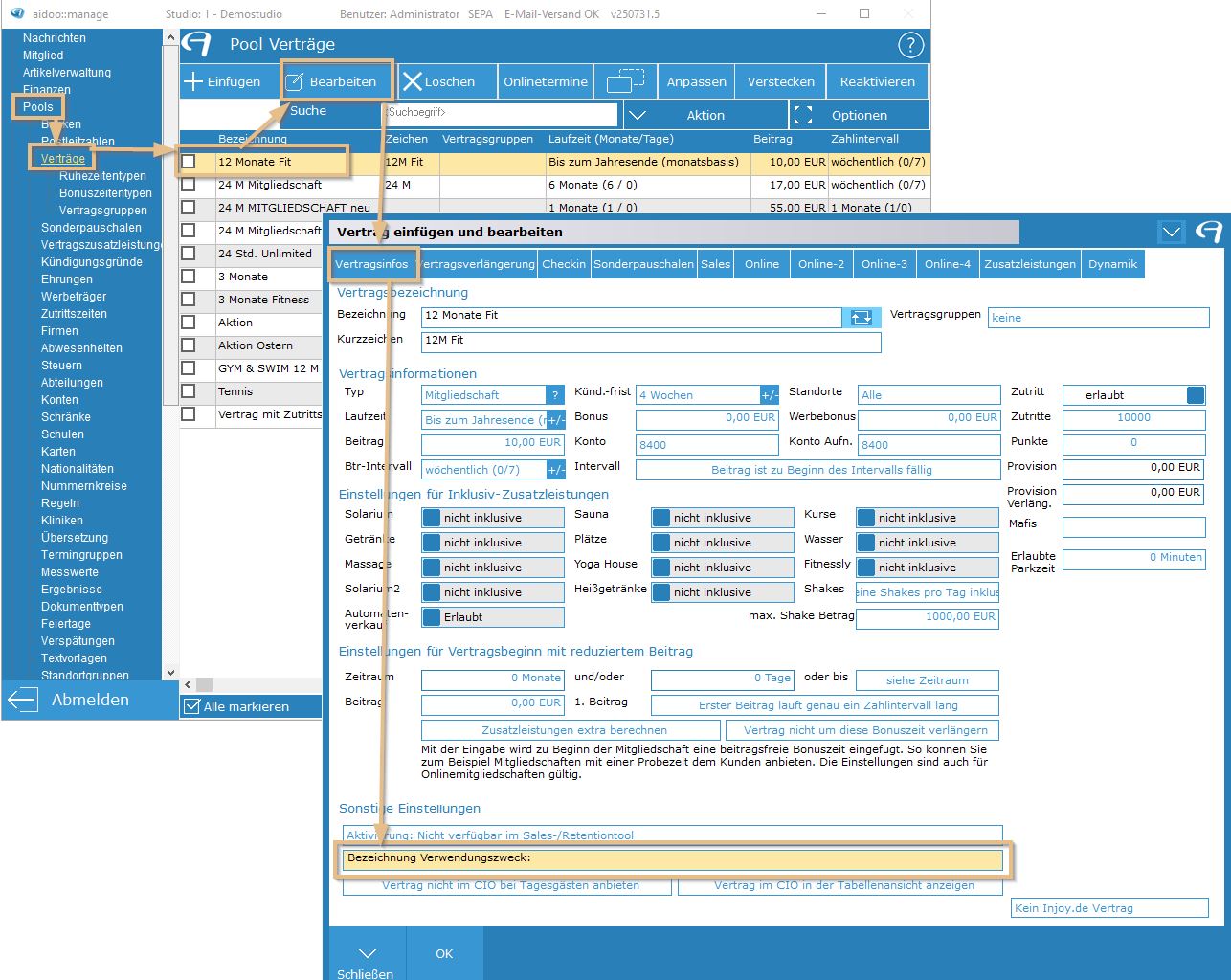This screenshot has width=1231, height=980.
Task: Open the Zusatzleistungen tab
Action: (x=1030, y=264)
